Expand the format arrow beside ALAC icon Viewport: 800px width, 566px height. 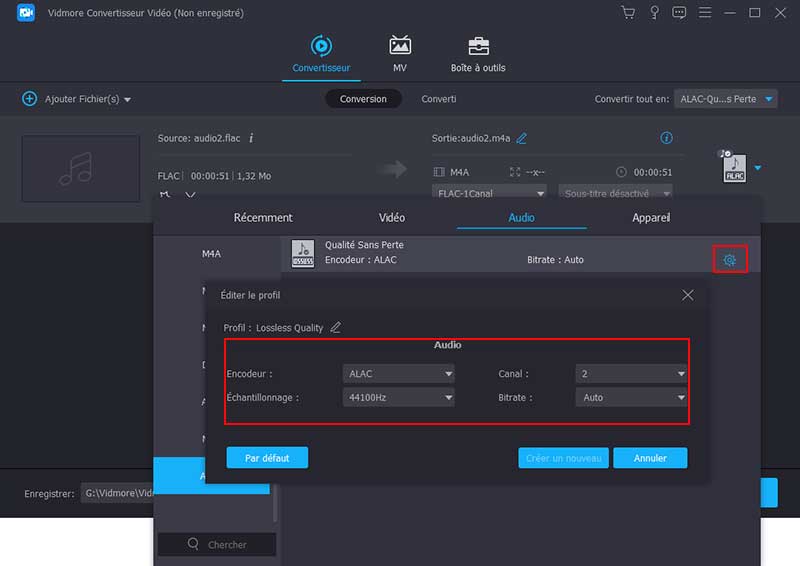point(758,168)
